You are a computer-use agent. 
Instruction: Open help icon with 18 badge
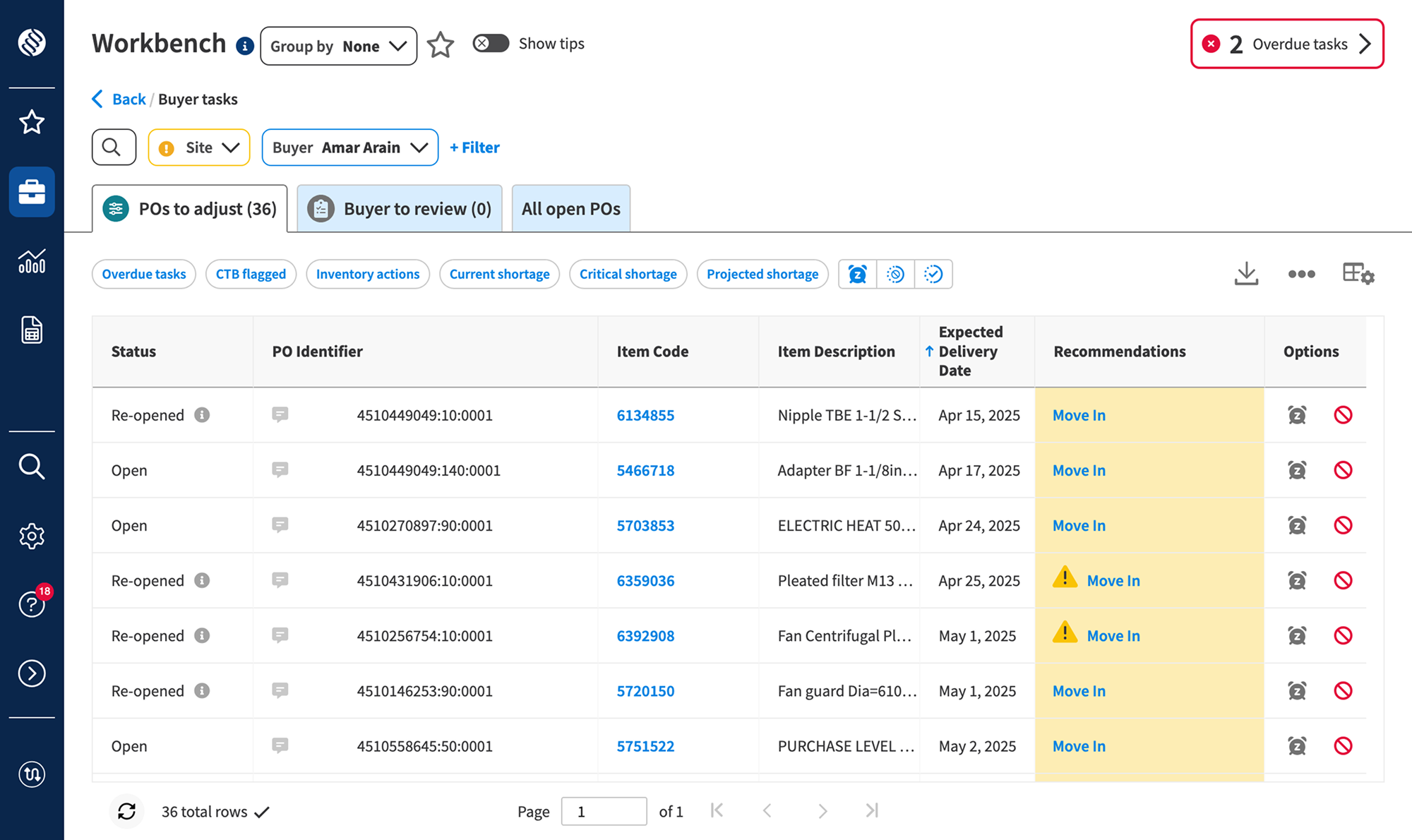(x=32, y=604)
